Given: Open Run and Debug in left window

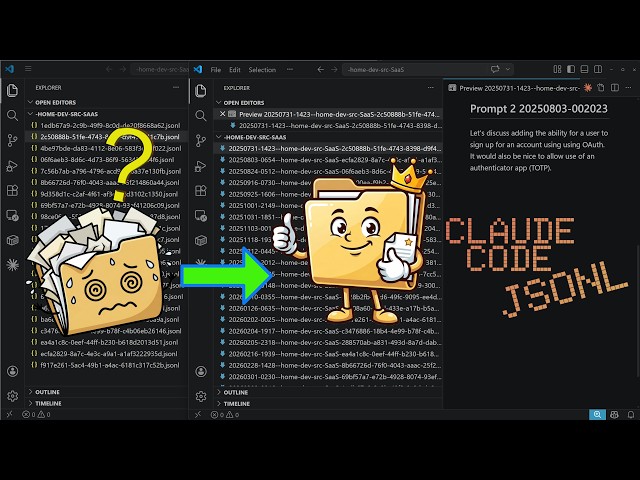Looking at the screenshot, I should pos(12,166).
